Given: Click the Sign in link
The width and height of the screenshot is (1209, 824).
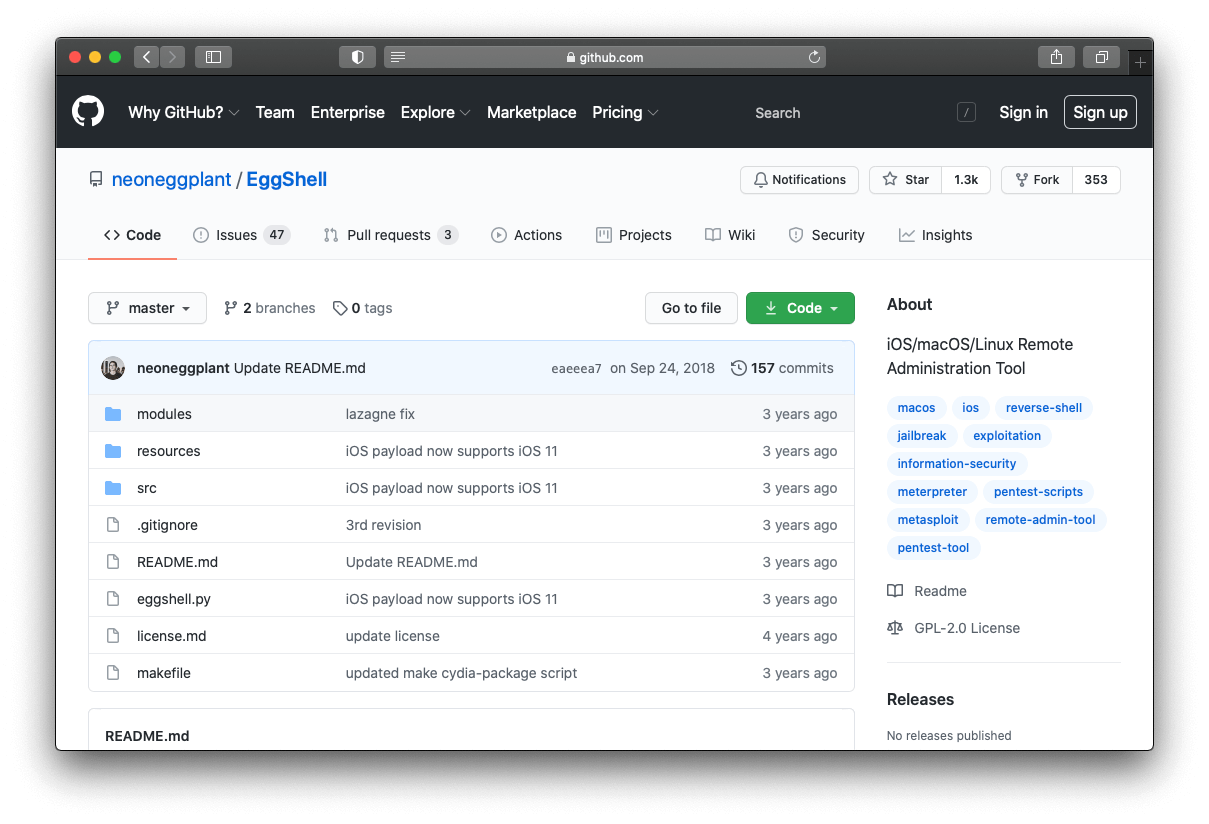Looking at the screenshot, I should (1024, 112).
